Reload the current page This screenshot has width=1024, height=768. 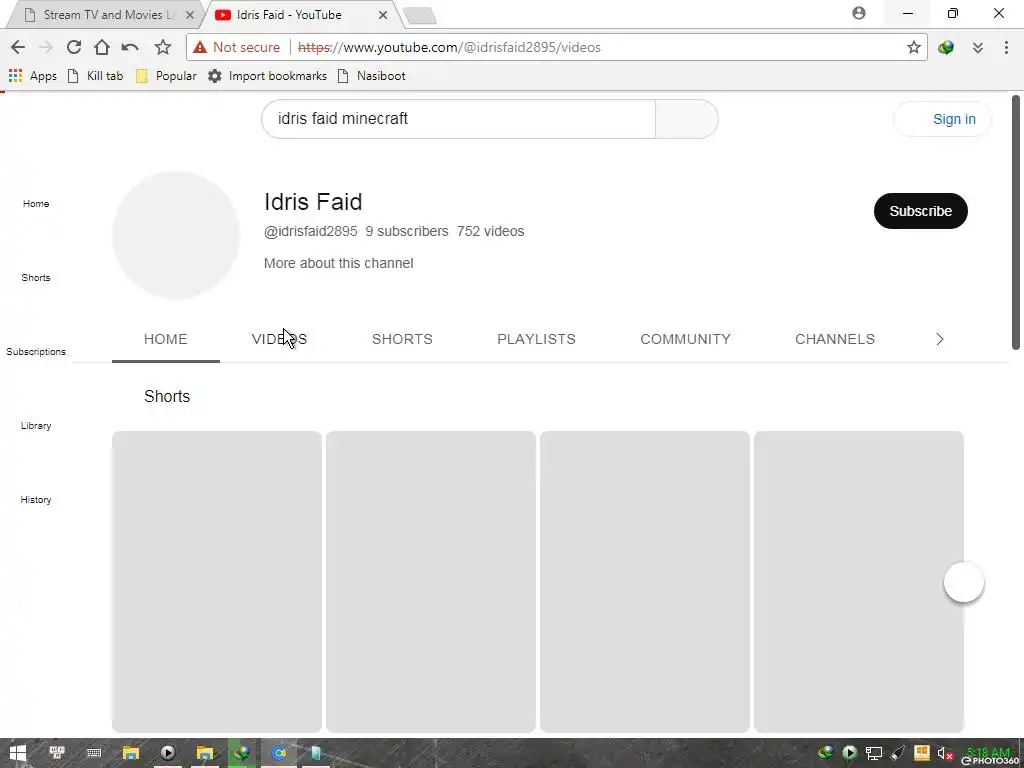point(74,47)
